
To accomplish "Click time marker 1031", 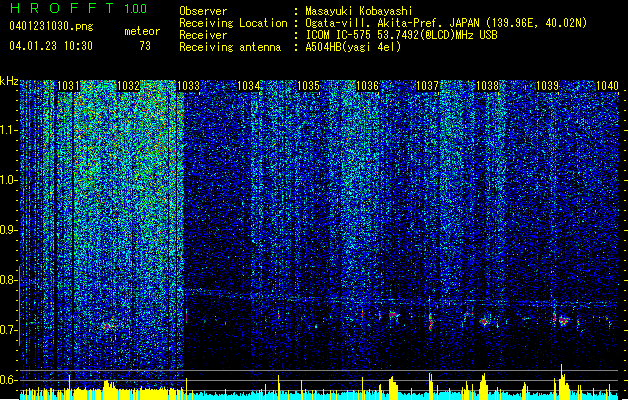I will coord(69,86).
